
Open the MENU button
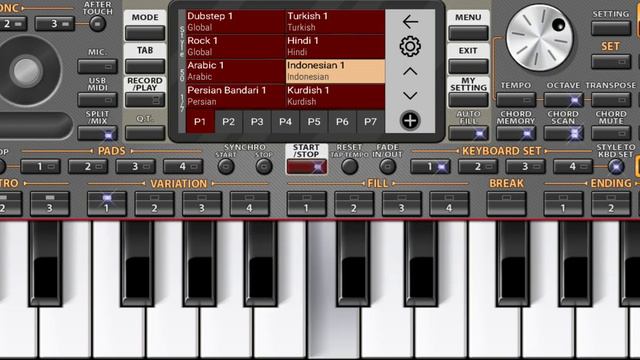click(x=468, y=33)
